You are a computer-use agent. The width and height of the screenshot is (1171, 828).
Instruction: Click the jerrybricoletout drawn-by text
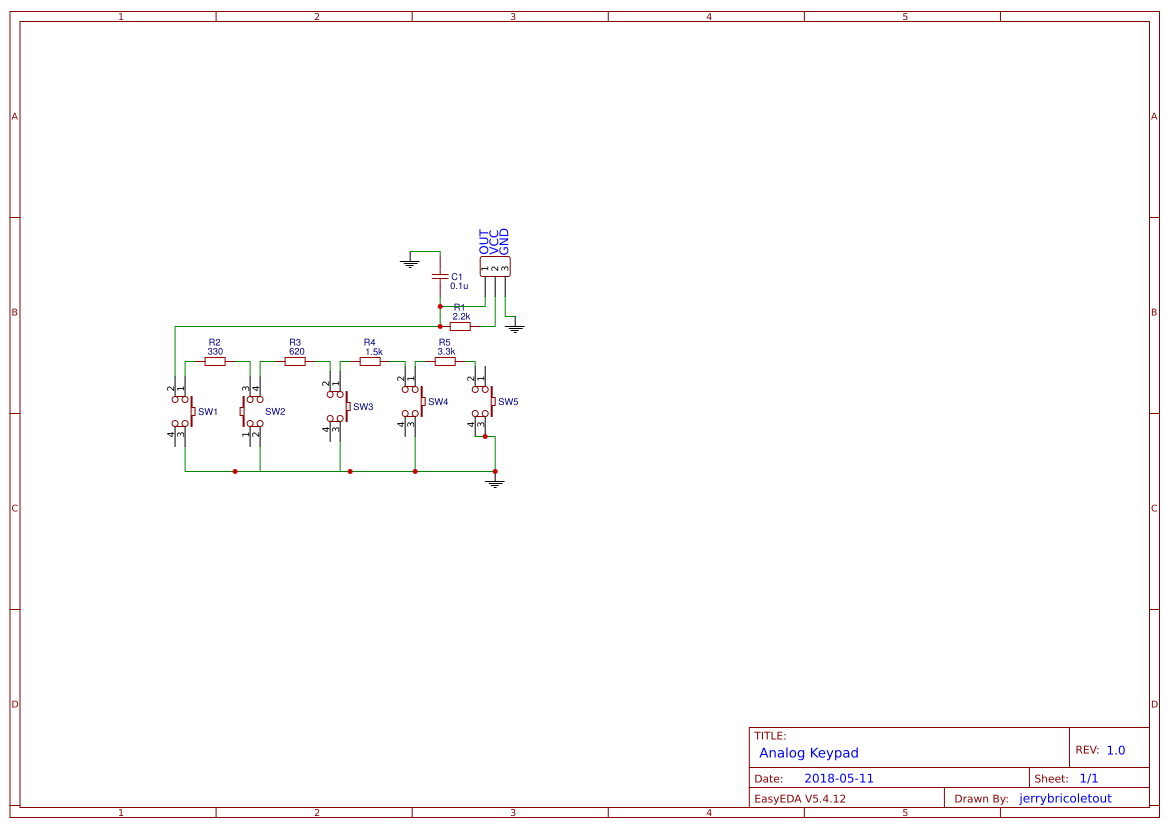[x=1065, y=797]
